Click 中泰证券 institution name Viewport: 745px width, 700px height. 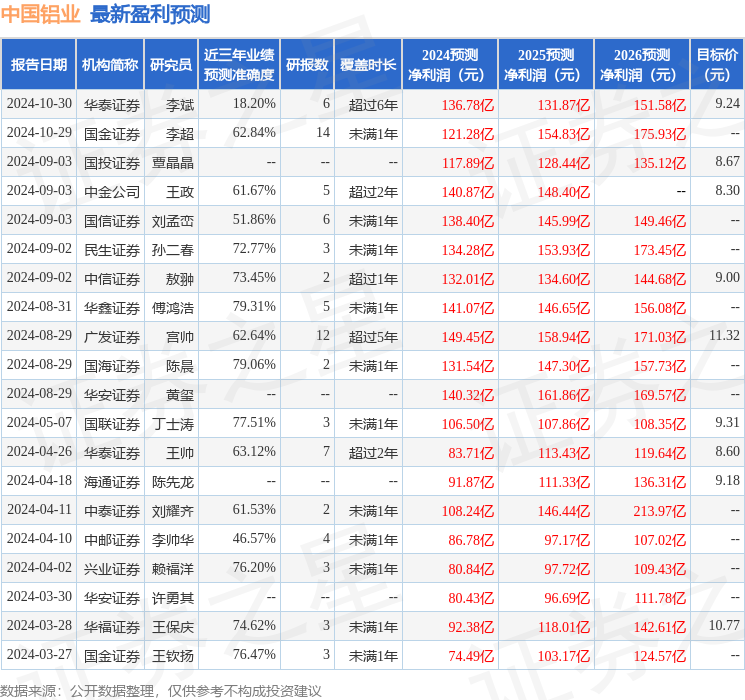tap(112, 511)
